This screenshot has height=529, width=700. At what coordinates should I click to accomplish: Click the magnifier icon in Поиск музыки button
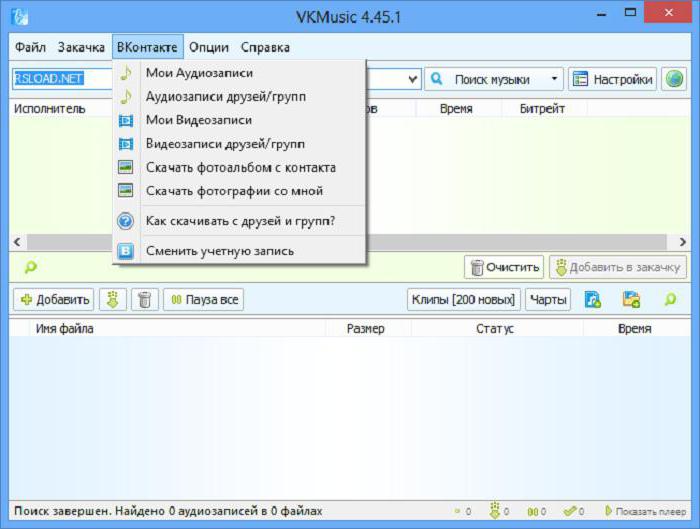tap(437, 79)
